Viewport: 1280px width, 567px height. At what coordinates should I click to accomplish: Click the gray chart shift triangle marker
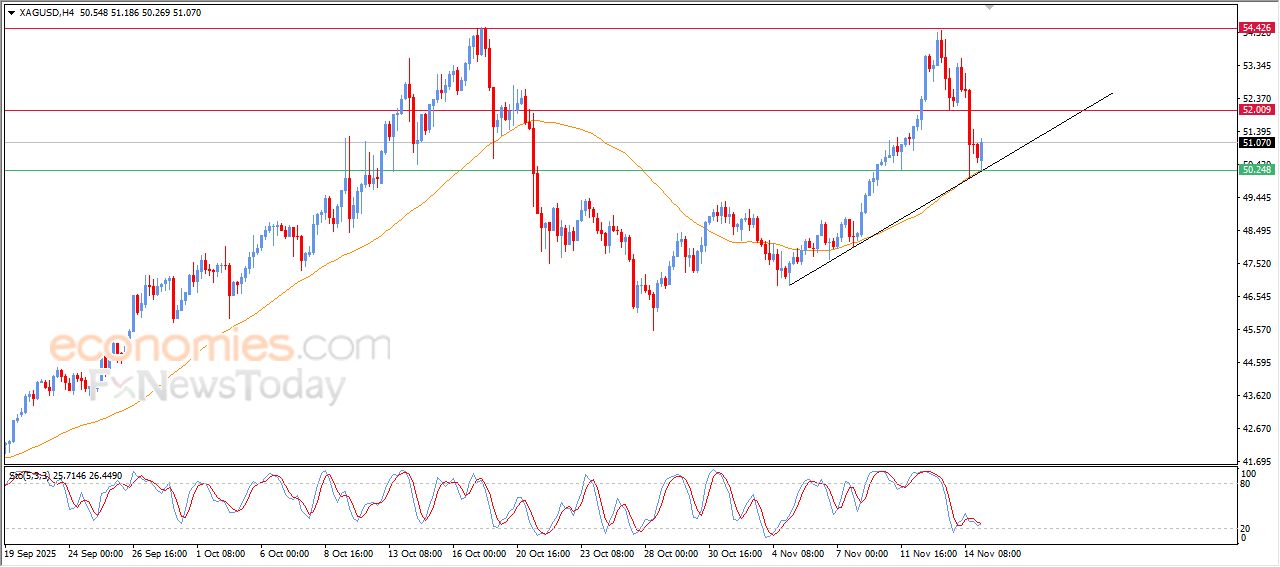[990, 7]
